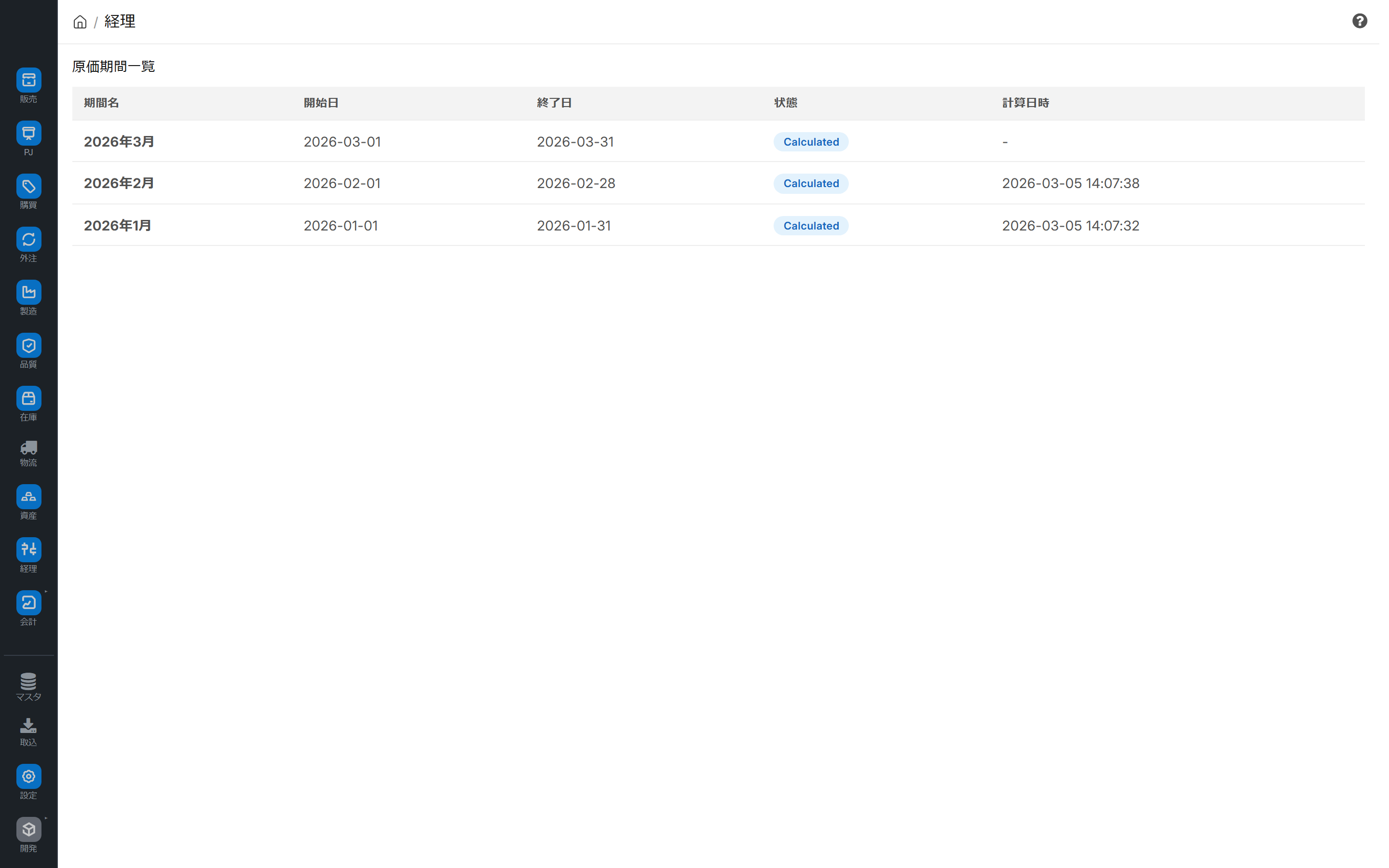
Task: Open the PJ project module icon
Action: pyautogui.click(x=29, y=133)
